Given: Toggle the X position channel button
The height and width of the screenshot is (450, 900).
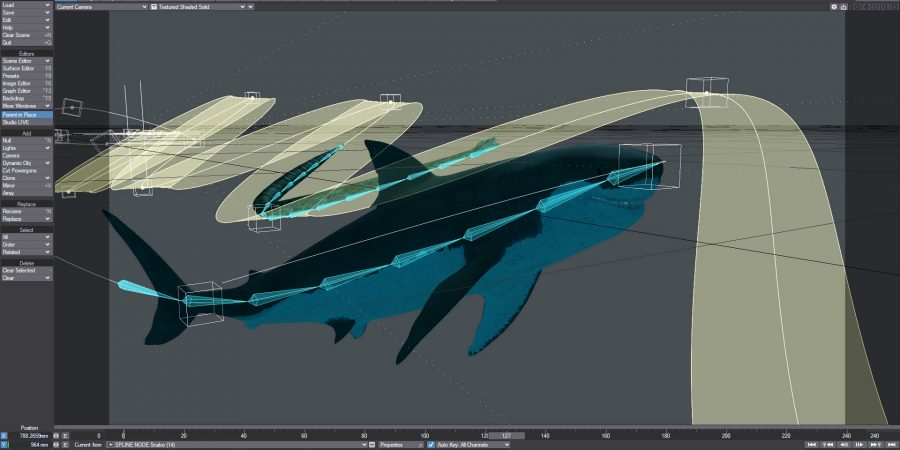Looking at the screenshot, I should (4, 436).
